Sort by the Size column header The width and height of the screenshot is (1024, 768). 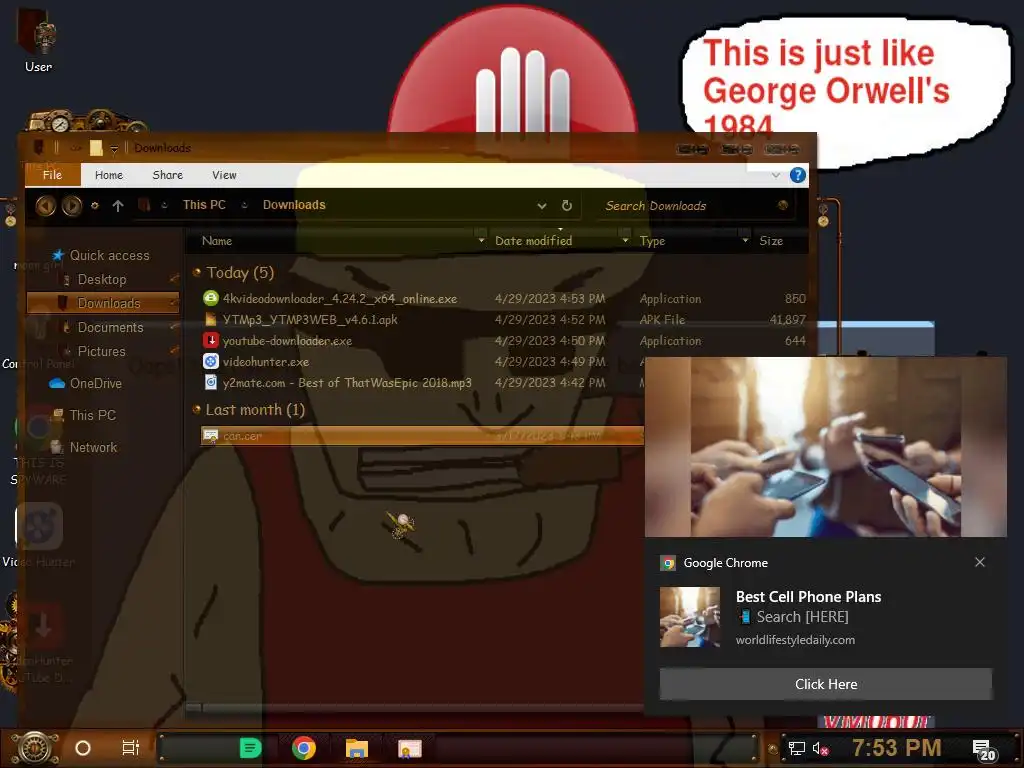pos(771,241)
